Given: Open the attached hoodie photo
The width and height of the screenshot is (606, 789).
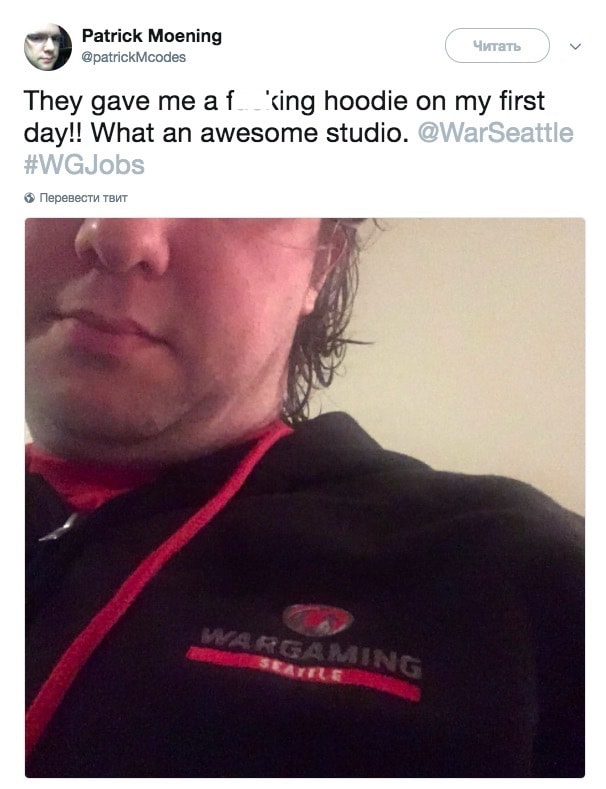Looking at the screenshot, I should pos(305,498).
